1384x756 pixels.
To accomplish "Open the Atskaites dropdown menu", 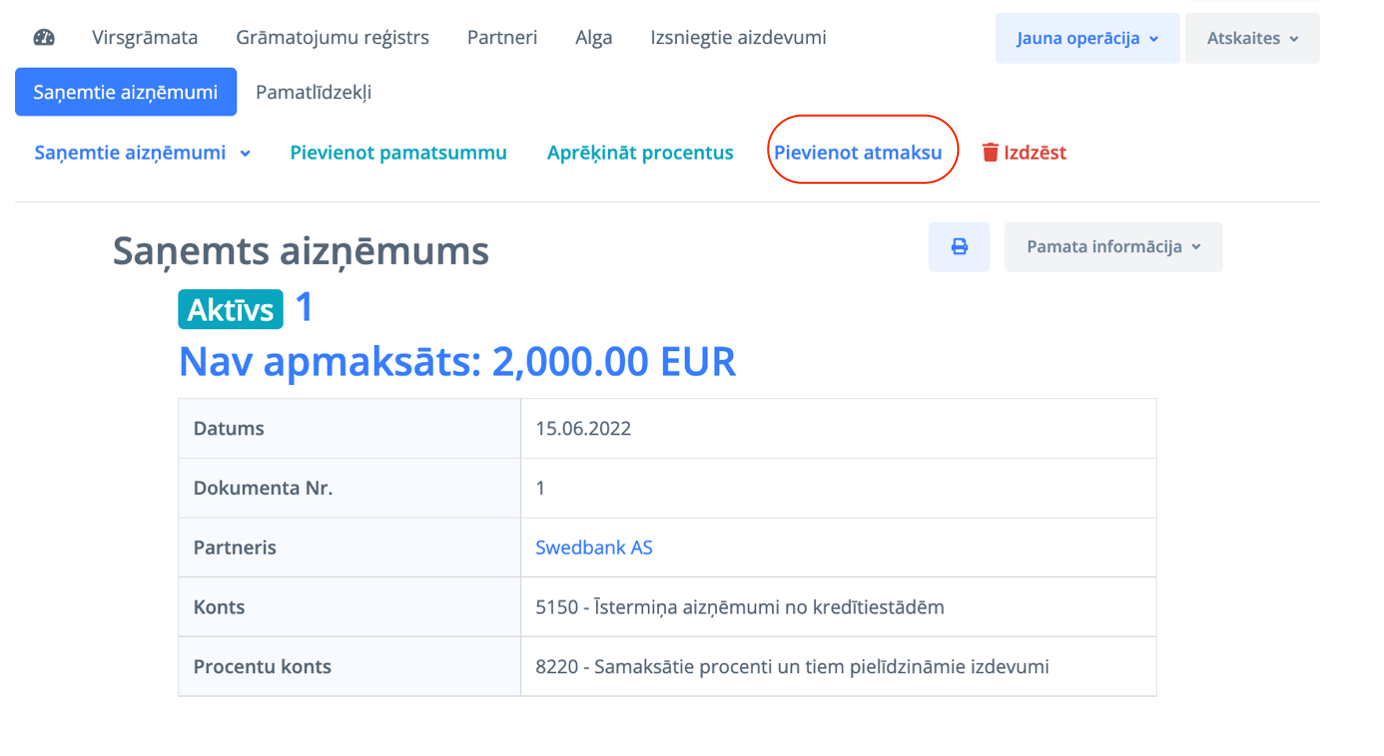I will [1252, 39].
